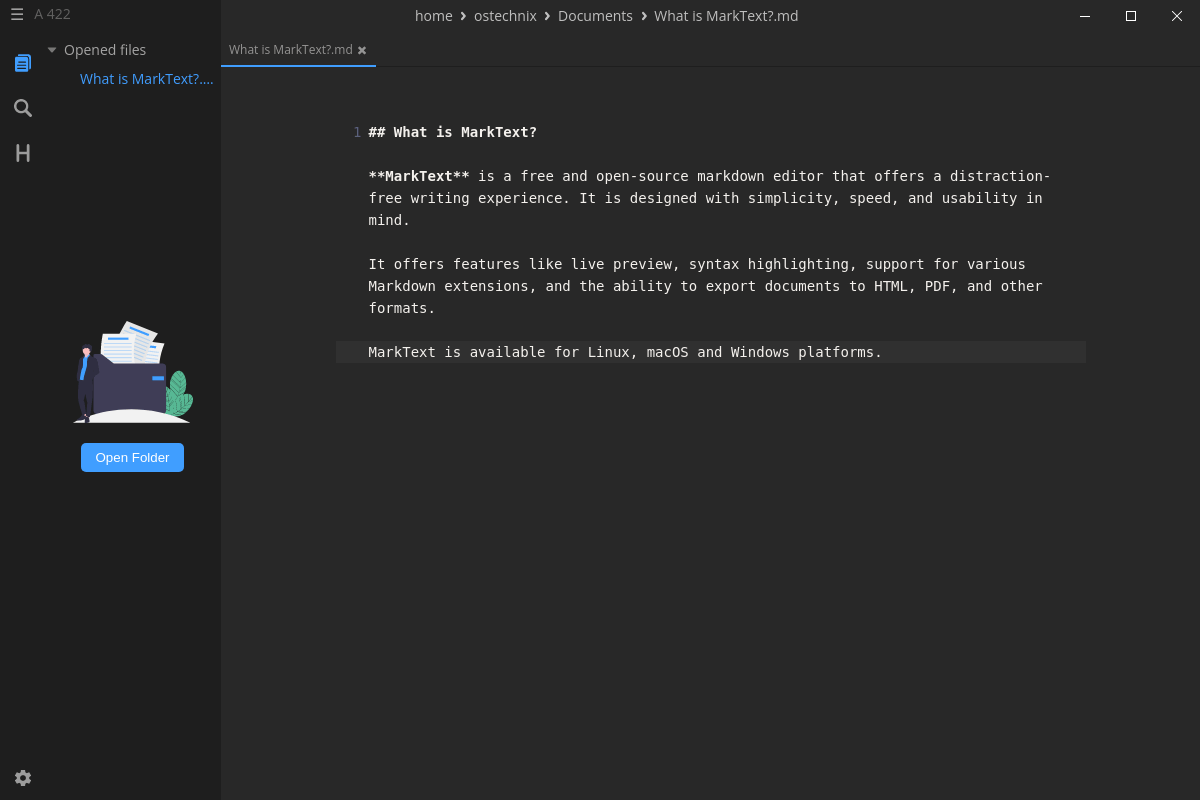The width and height of the screenshot is (1200, 800).
Task: Click the folder illustration in the sidebar
Action: (x=132, y=373)
